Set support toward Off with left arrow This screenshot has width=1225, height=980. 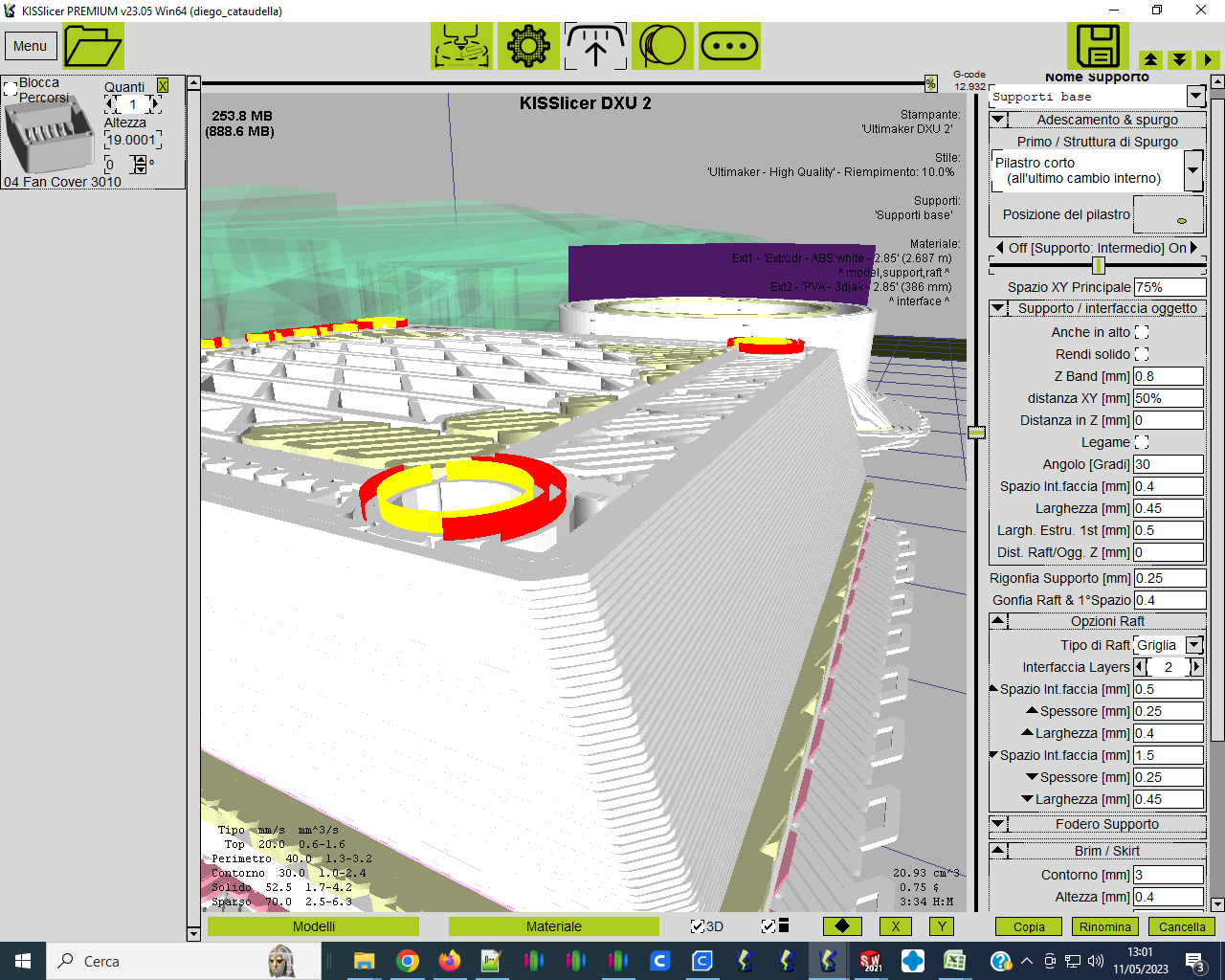click(1001, 248)
